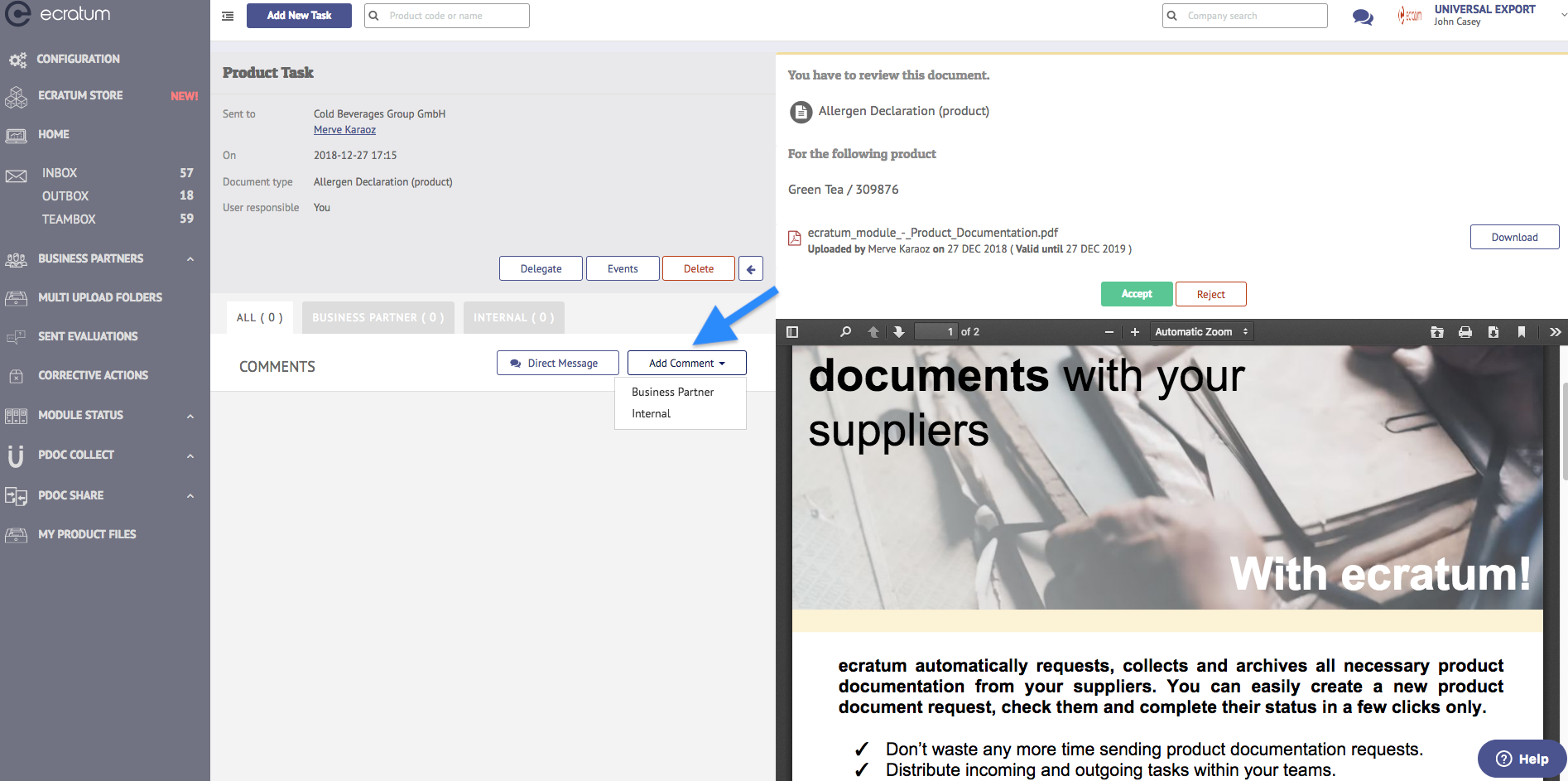Click the PDF download icon in viewer toolbar
Image resolution: width=1568 pixels, height=781 pixels.
tap(1493, 332)
